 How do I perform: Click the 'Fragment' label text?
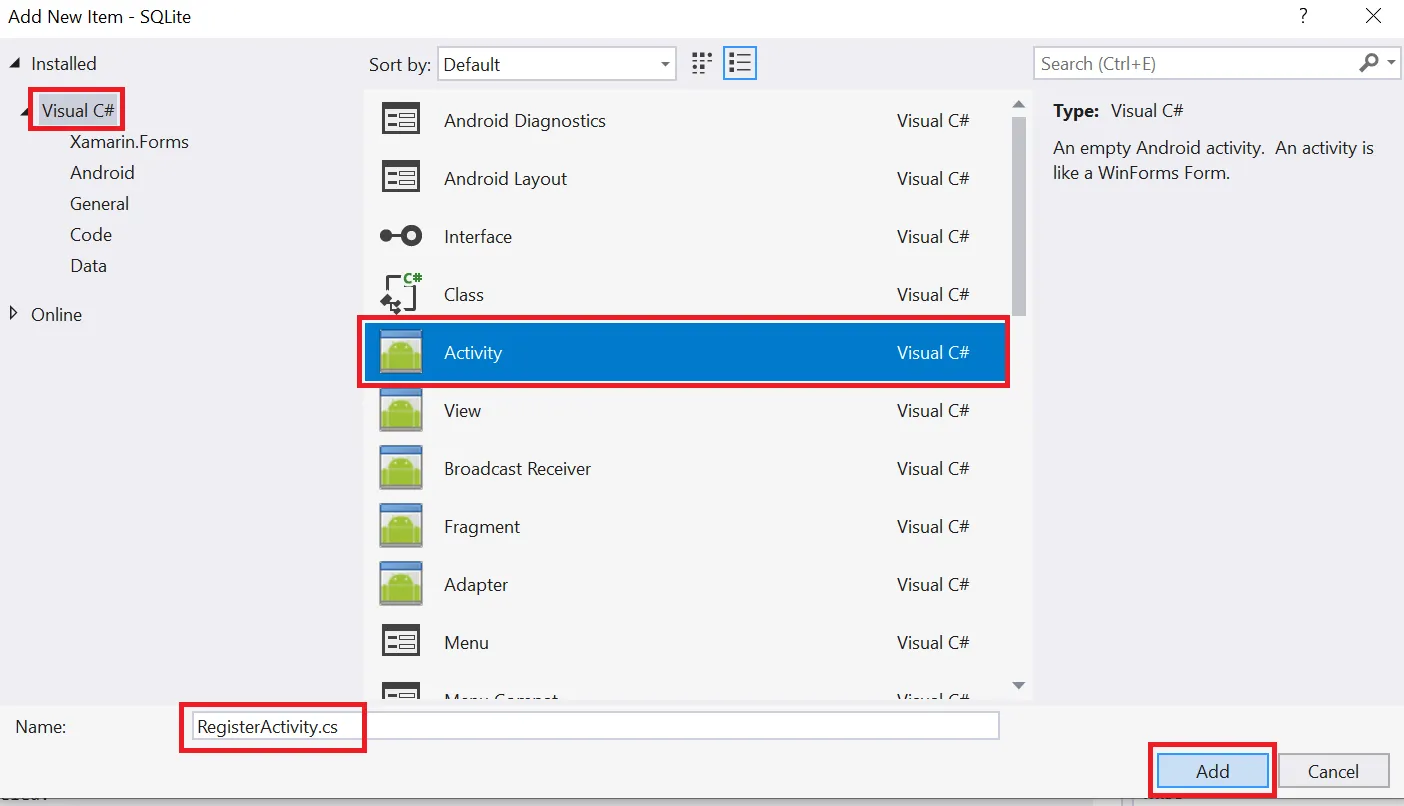(x=482, y=527)
